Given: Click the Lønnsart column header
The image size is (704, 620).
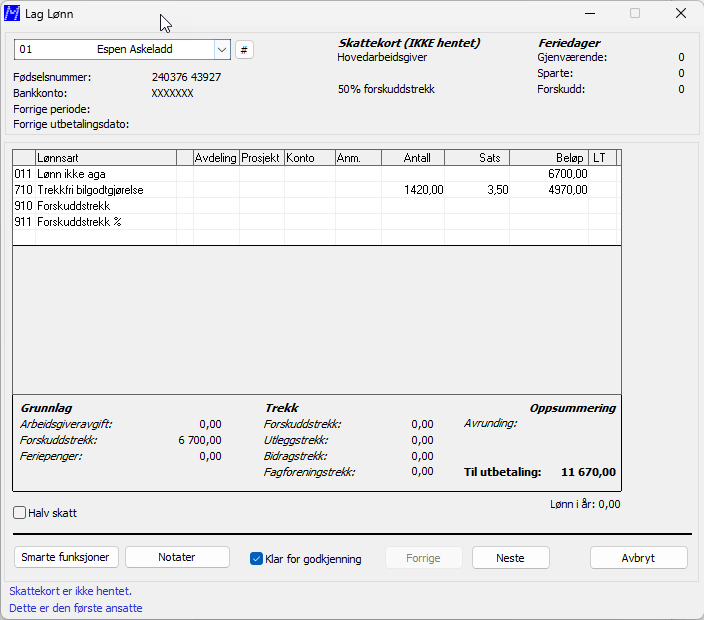Looking at the screenshot, I should [x=106, y=158].
